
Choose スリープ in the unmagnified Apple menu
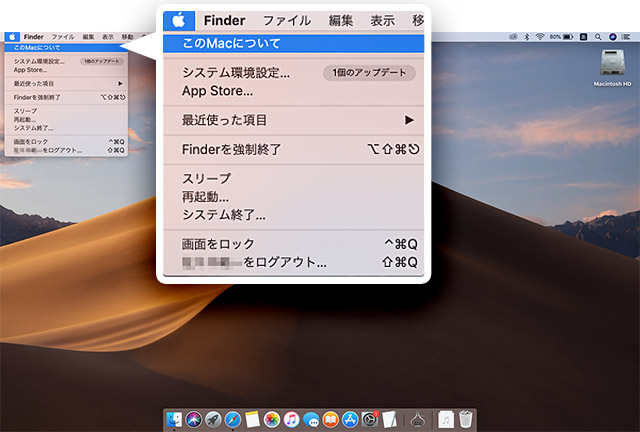point(66,111)
